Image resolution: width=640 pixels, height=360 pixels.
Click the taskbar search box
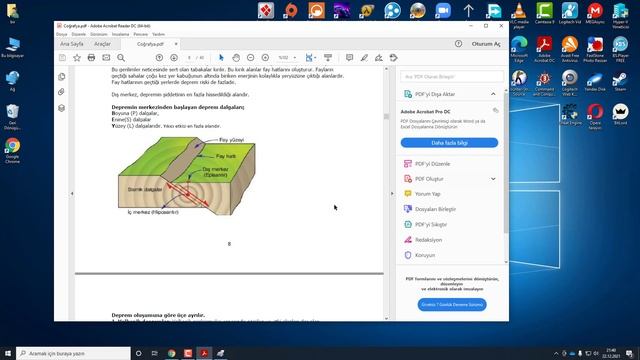(x=73, y=353)
